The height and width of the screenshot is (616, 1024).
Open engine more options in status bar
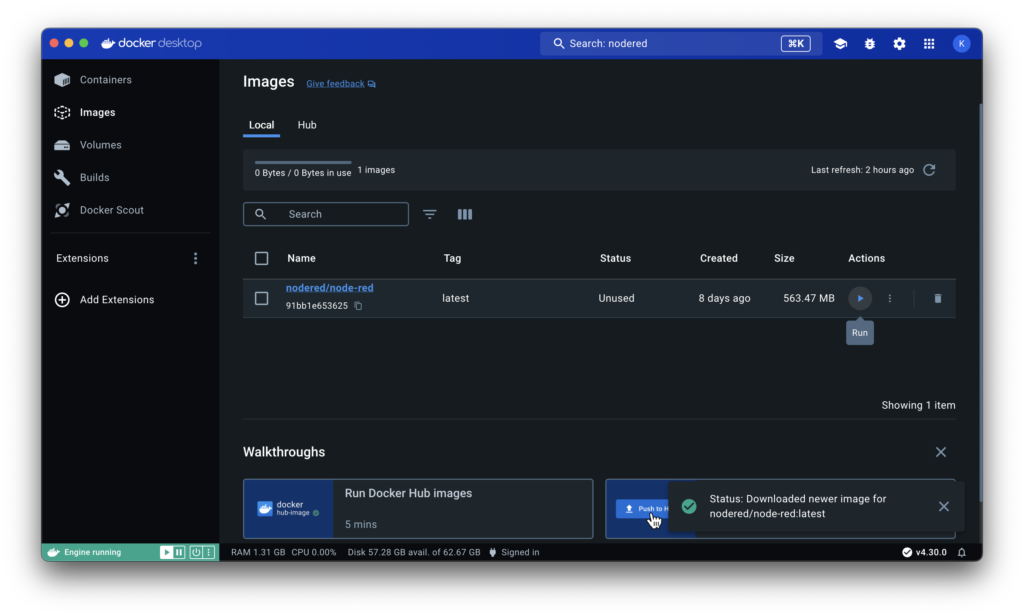(209, 553)
